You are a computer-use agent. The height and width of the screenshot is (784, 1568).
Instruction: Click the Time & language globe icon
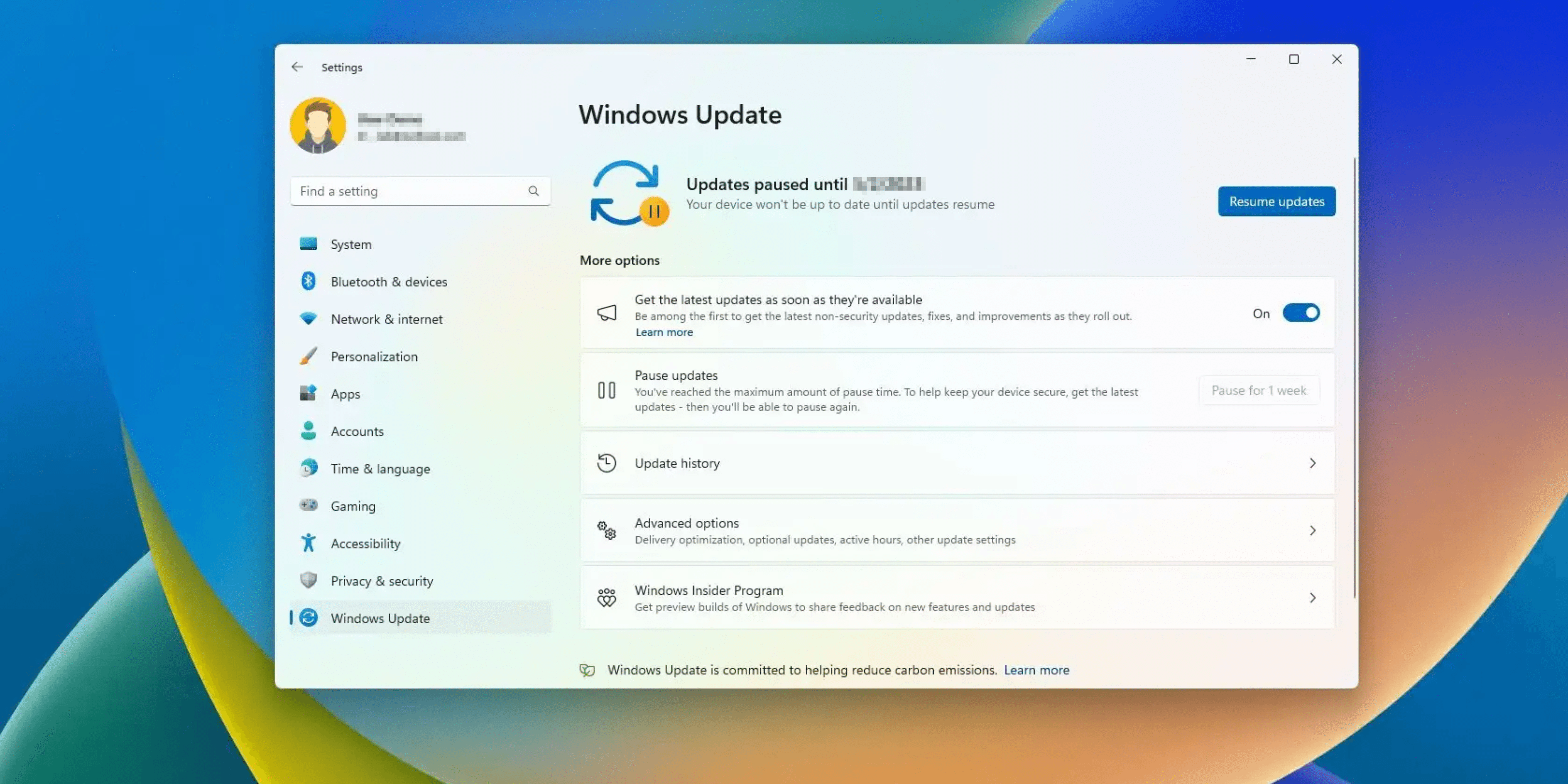click(x=309, y=468)
